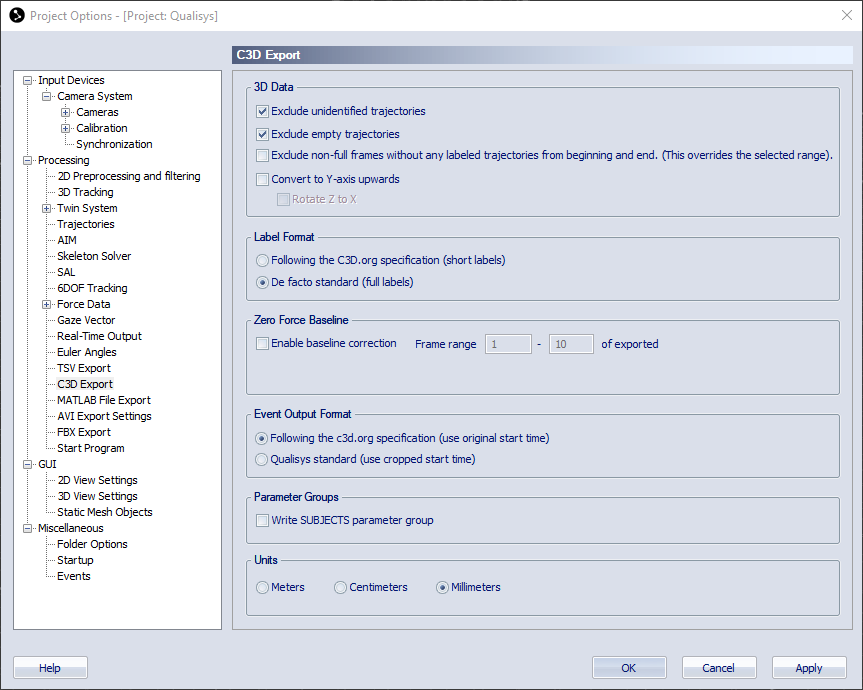Viewport: 863px width, 690px height.
Task: Choose c3d.org specification original start time
Action: coord(261,439)
